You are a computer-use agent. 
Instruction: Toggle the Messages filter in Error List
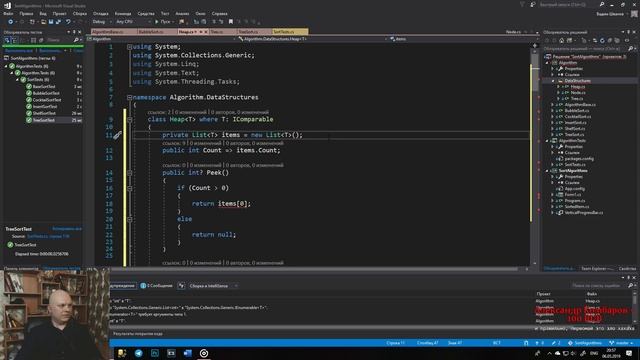tap(156, 286)
